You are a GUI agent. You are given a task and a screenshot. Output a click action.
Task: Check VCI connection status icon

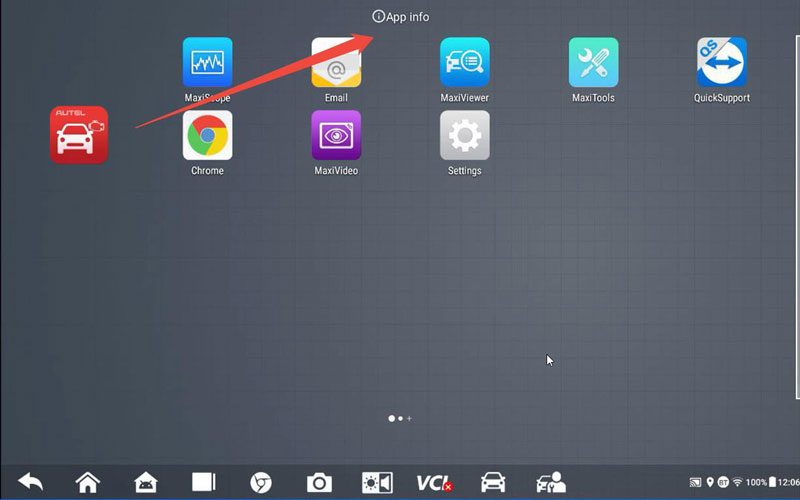435,482
